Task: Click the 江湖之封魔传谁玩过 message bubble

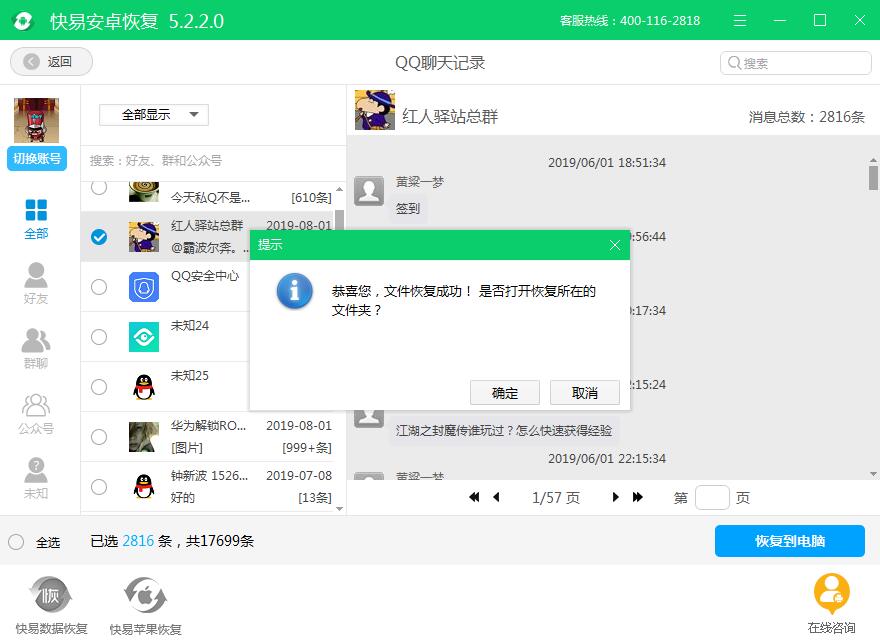Action: (x=503, y=430)
